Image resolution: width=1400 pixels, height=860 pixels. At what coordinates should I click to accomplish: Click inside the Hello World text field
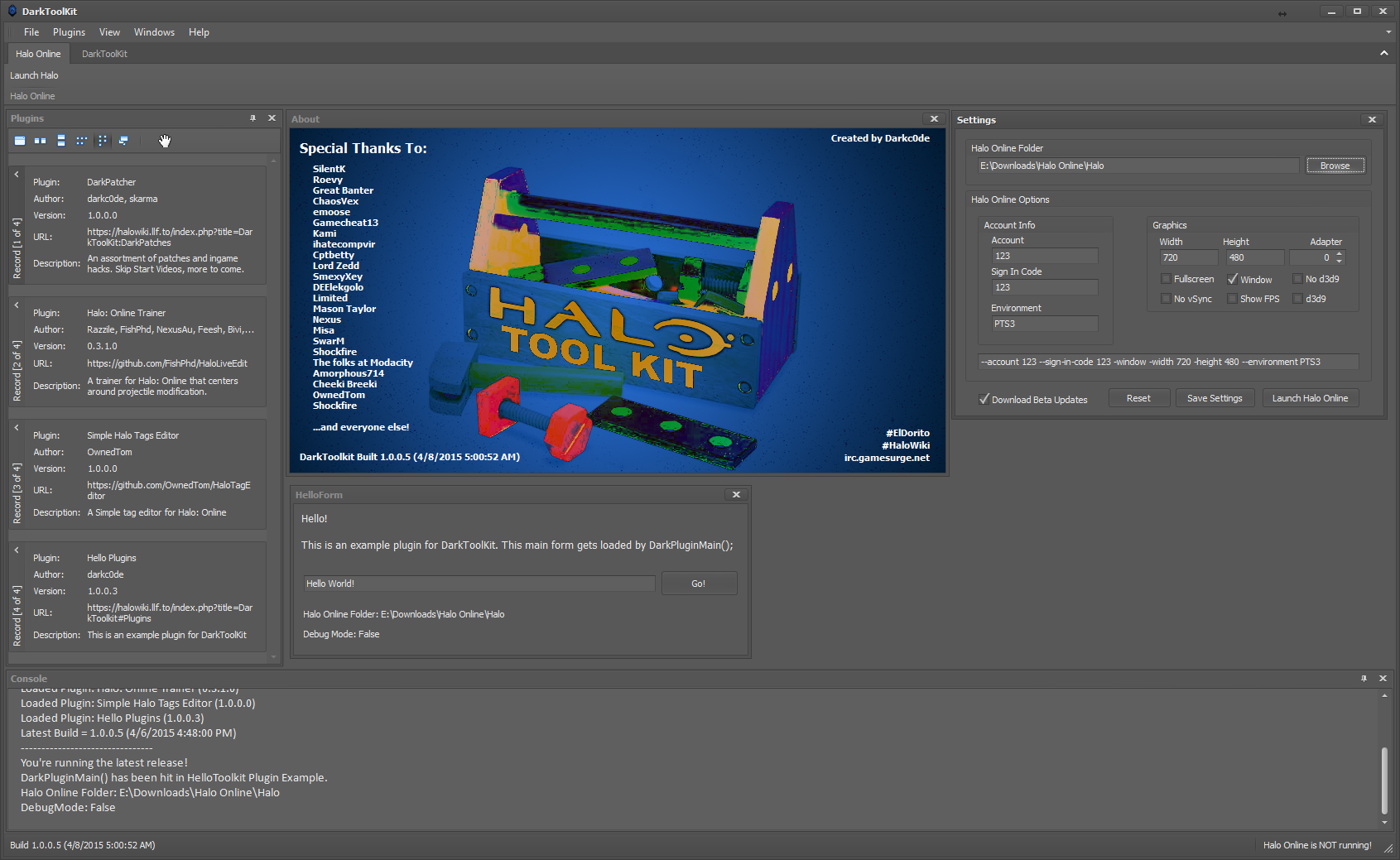(479, 583)
